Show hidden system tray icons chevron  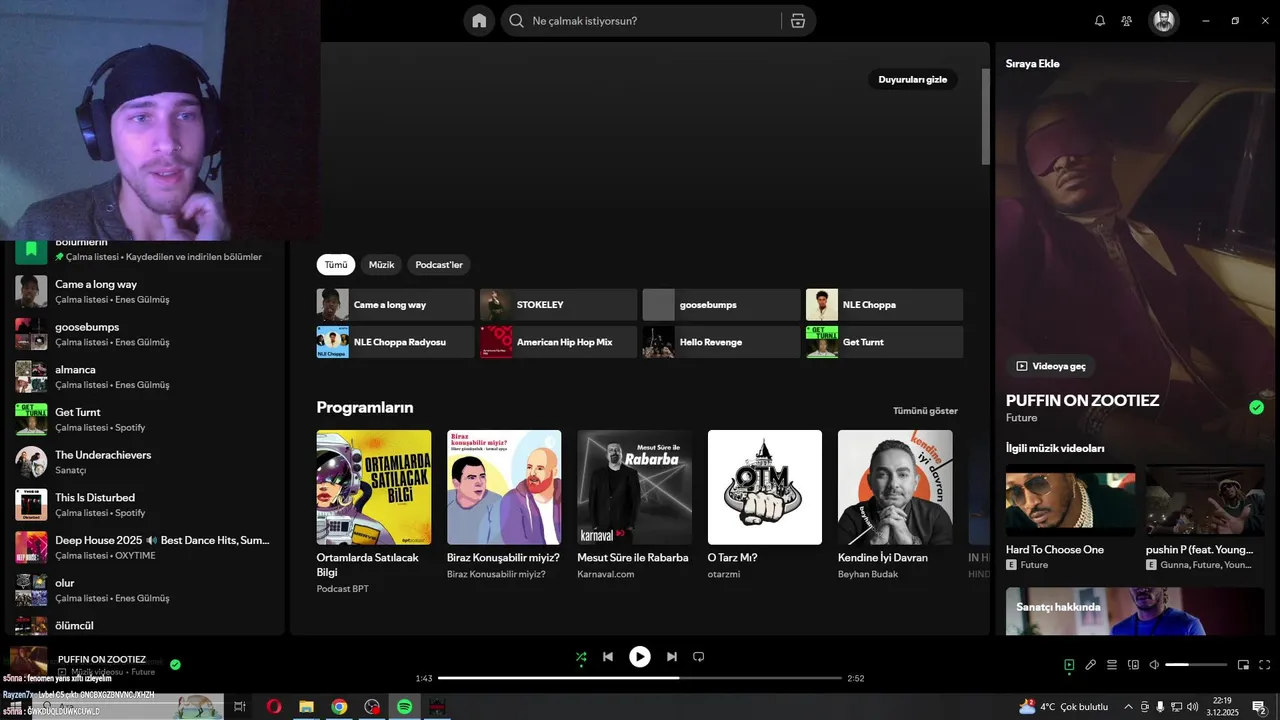1129,707
